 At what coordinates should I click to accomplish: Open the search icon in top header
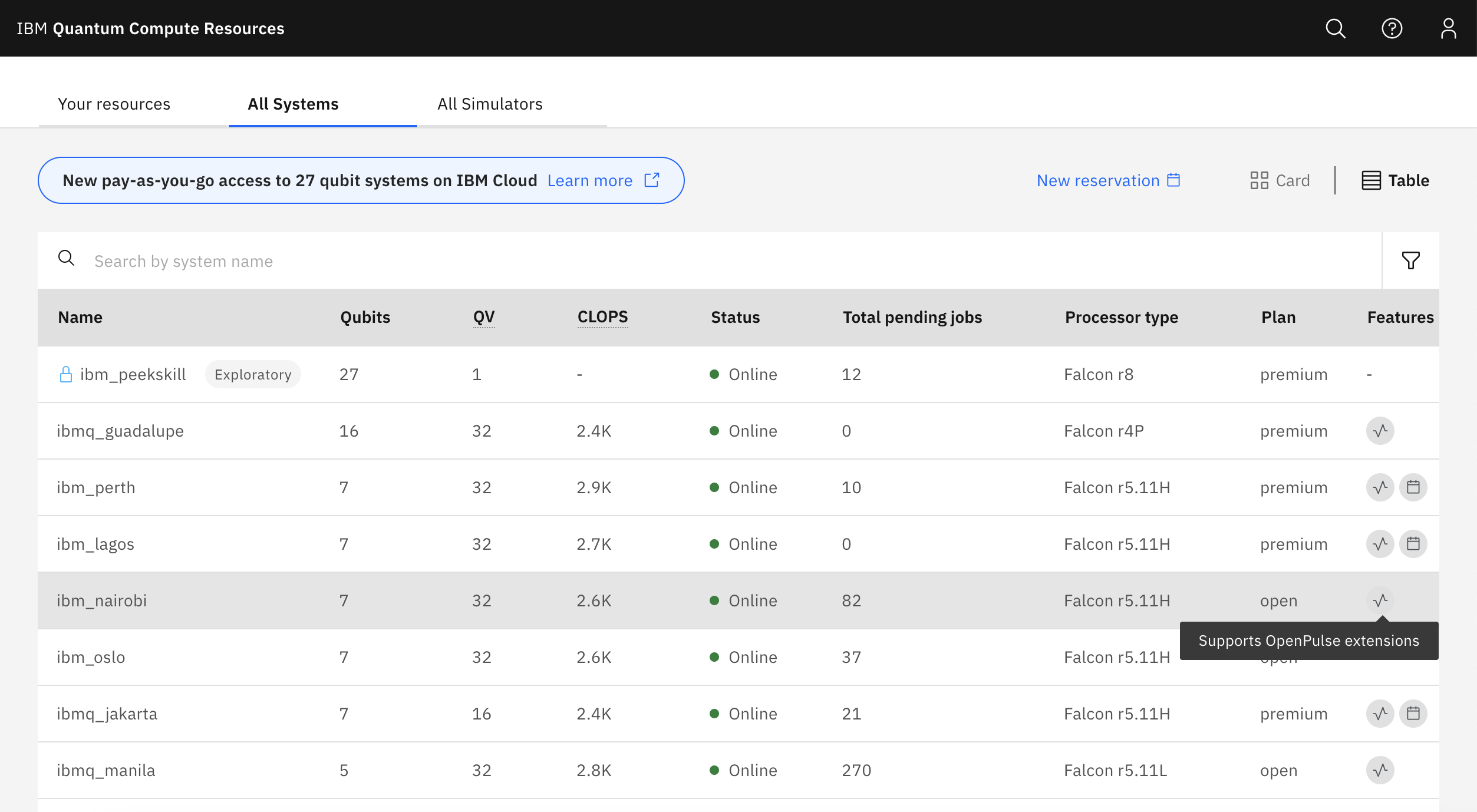point(1336,28)
